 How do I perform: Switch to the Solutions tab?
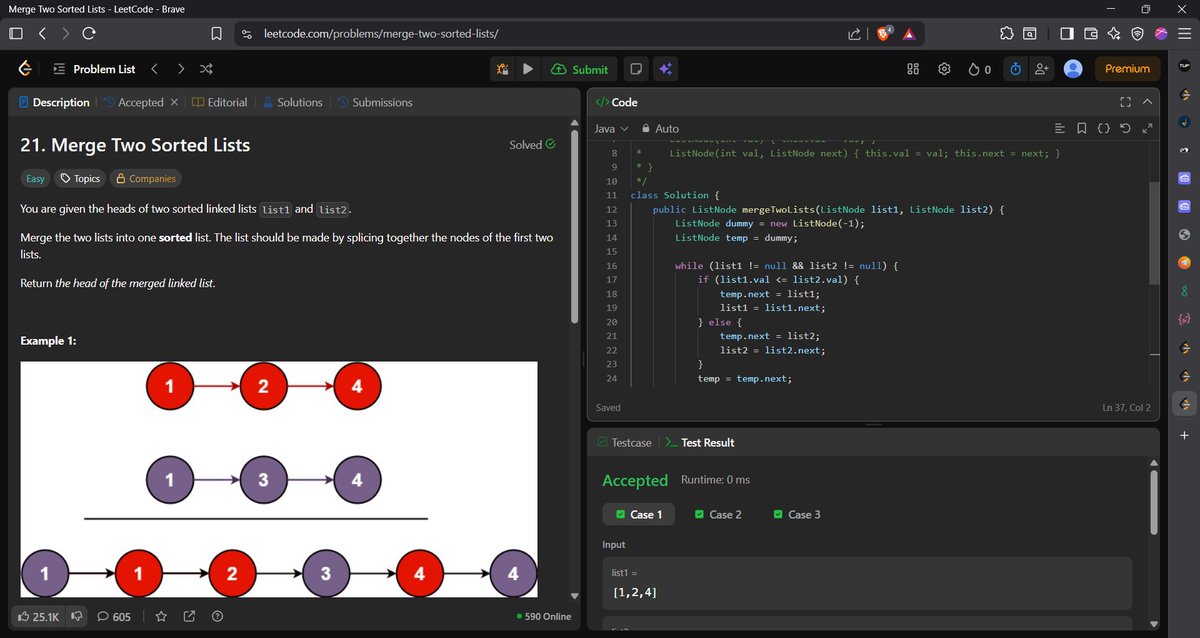tap(292, 102)
